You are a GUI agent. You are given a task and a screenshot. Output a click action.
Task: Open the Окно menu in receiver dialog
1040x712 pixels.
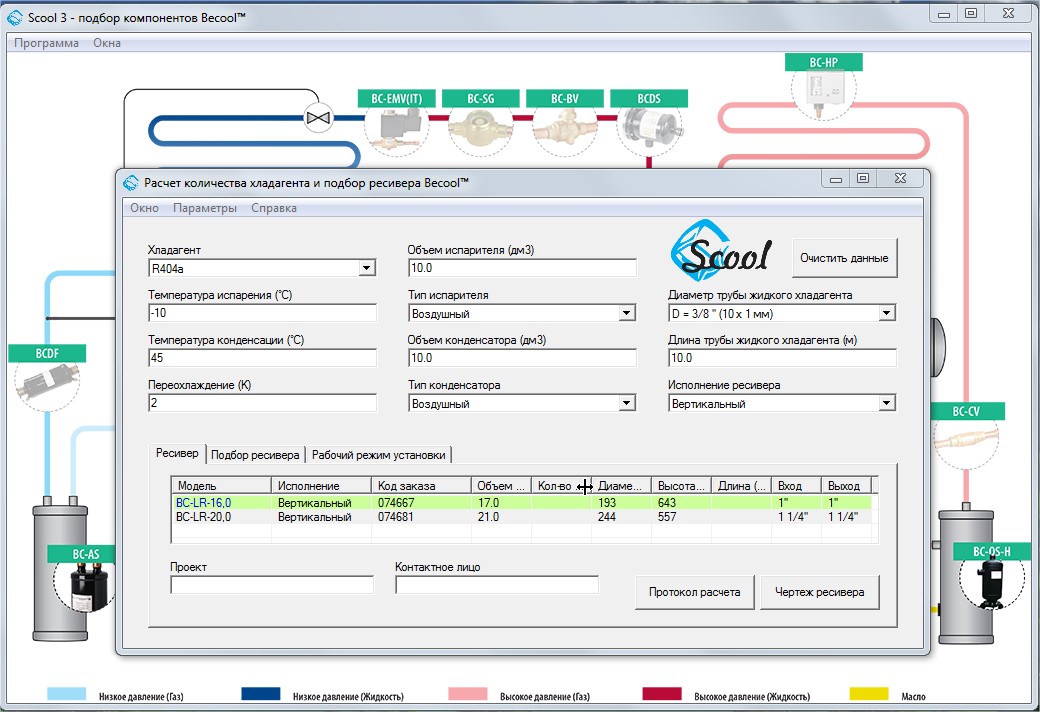(x=144, y=208)
